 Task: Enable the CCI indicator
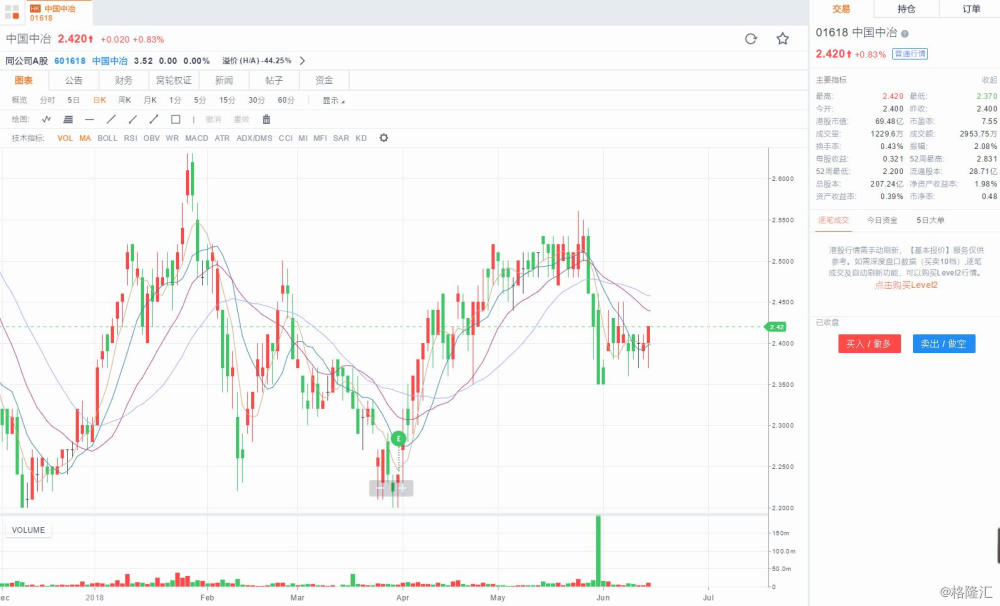[285, 138]
